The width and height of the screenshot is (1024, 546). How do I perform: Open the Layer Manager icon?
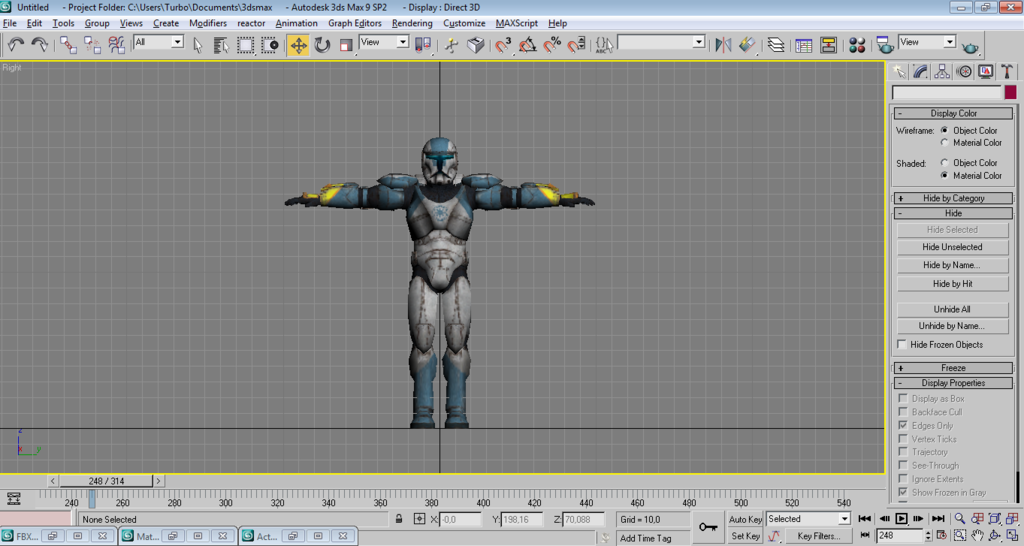click(776, 44)
